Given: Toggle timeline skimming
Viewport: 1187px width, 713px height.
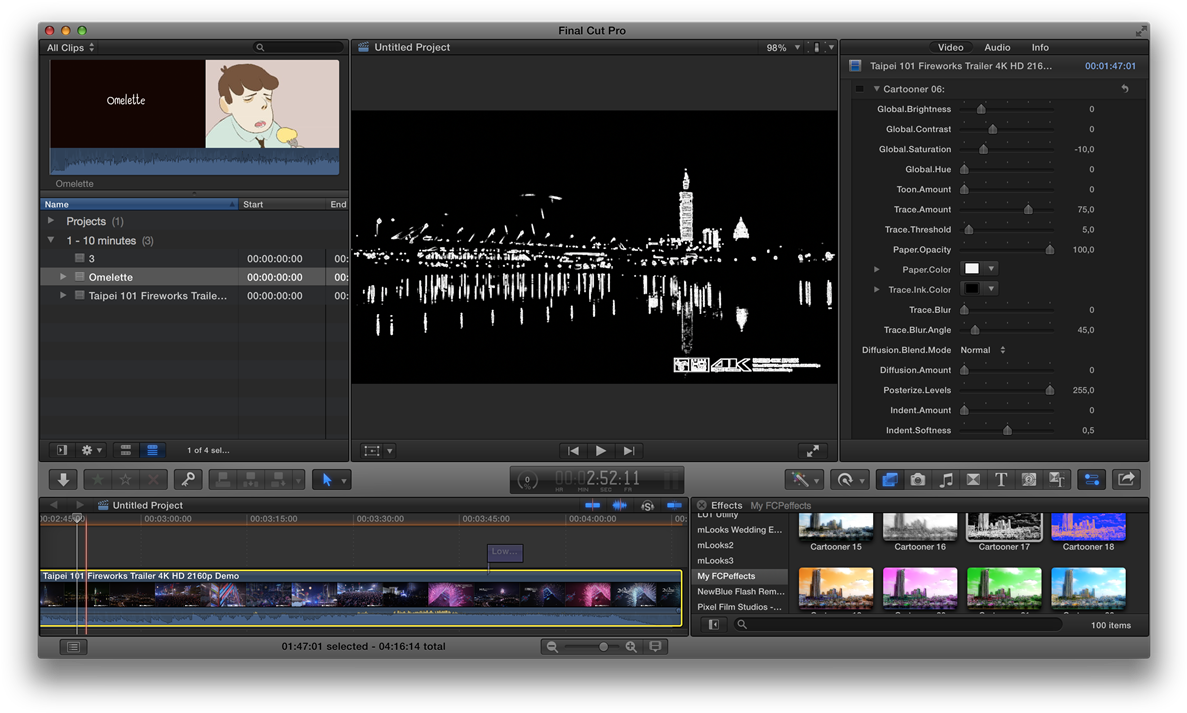Looking at the screenshot, I should [593, 505].
